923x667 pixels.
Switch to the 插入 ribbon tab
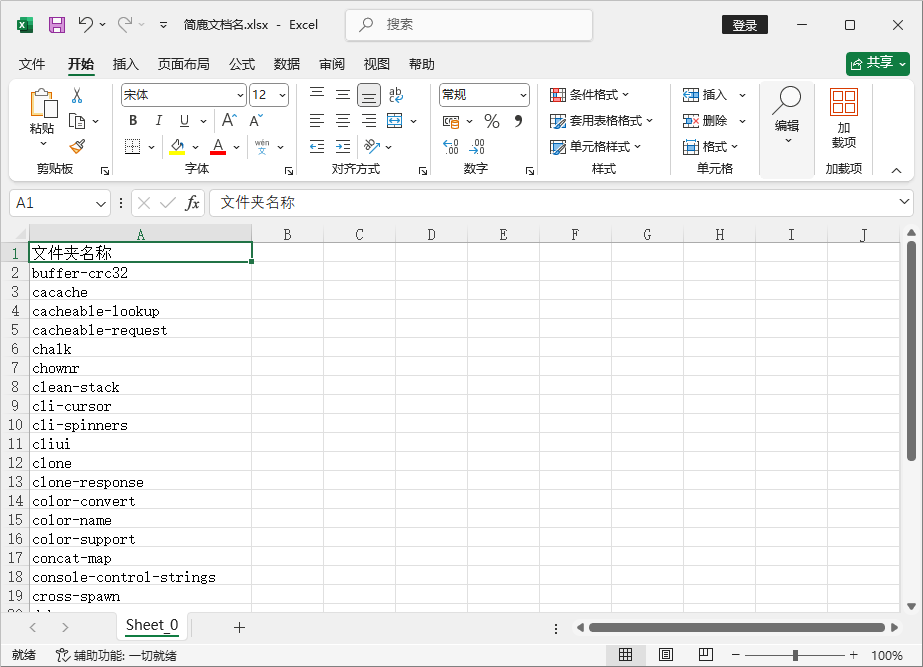point(126,64)
